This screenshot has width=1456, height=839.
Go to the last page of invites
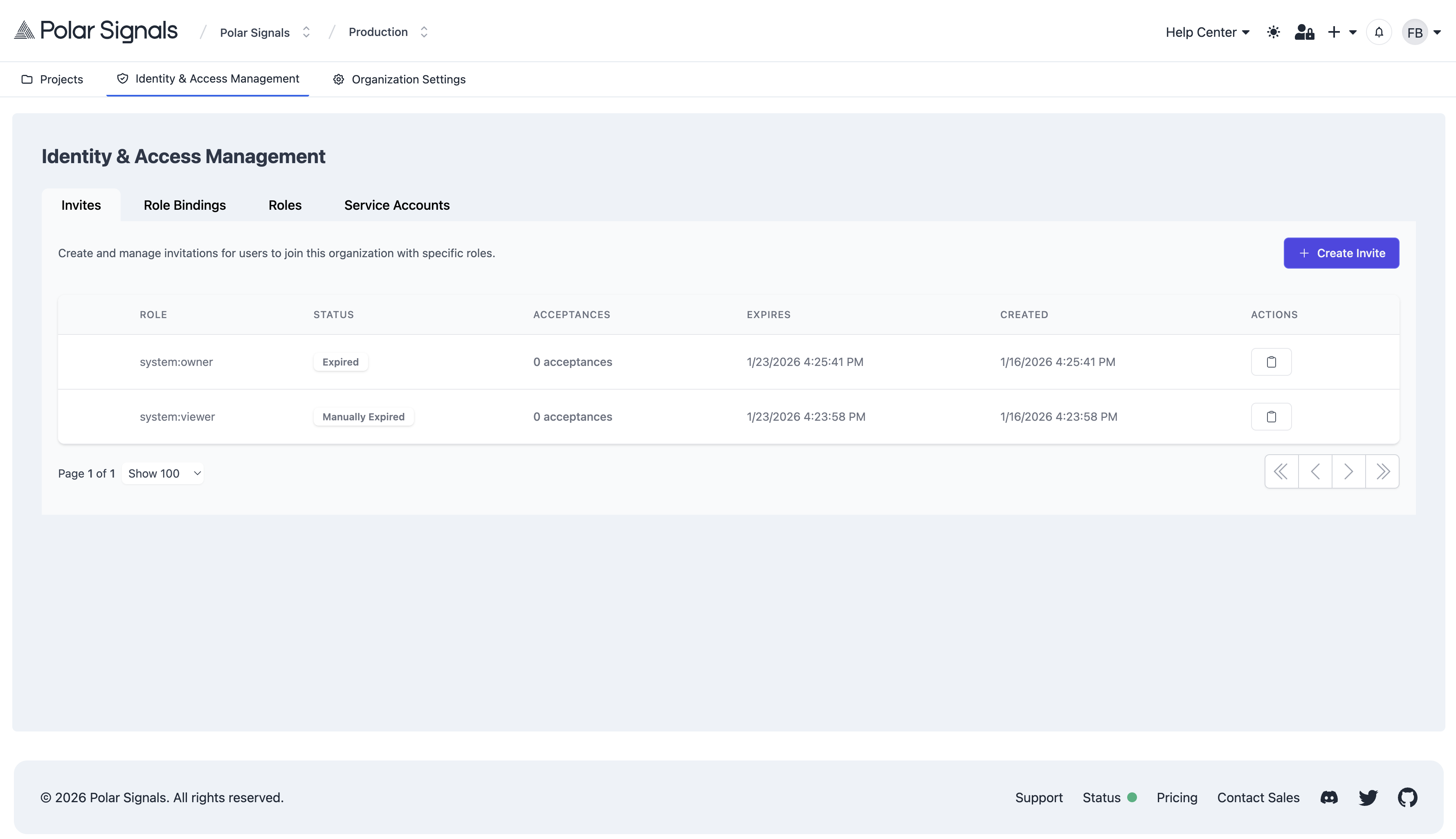tap(1382, 472)
